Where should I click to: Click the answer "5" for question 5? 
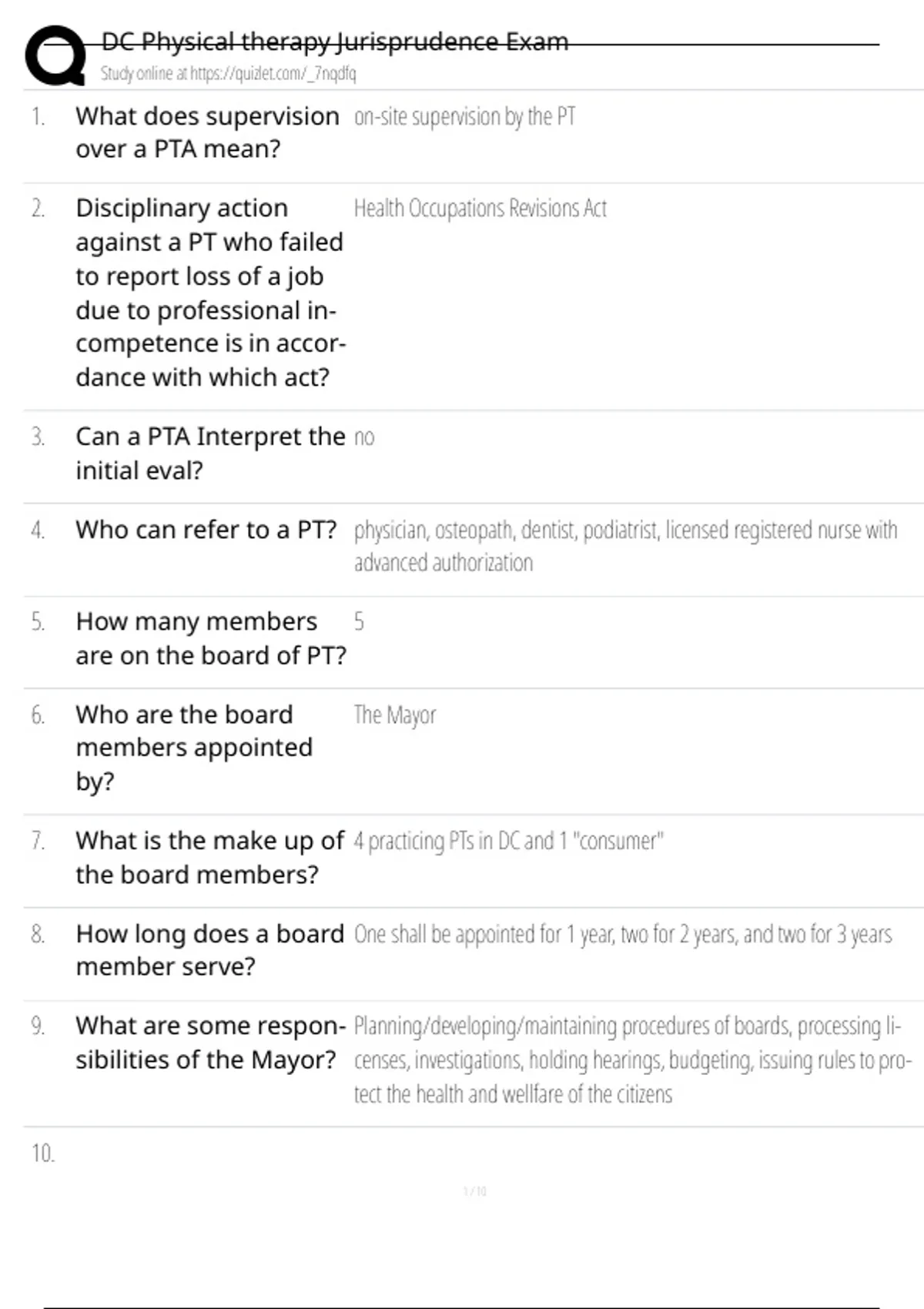(359, 622)
